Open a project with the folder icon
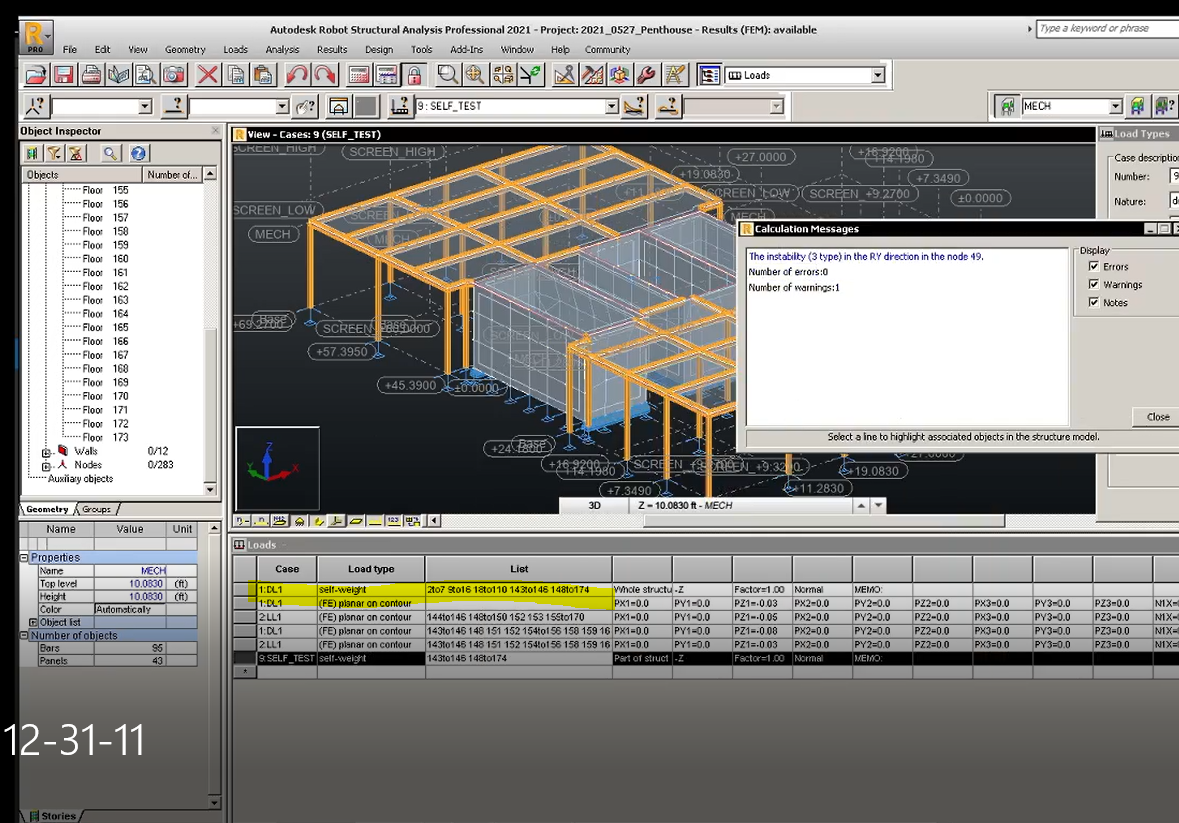 (x=34, y=74)
